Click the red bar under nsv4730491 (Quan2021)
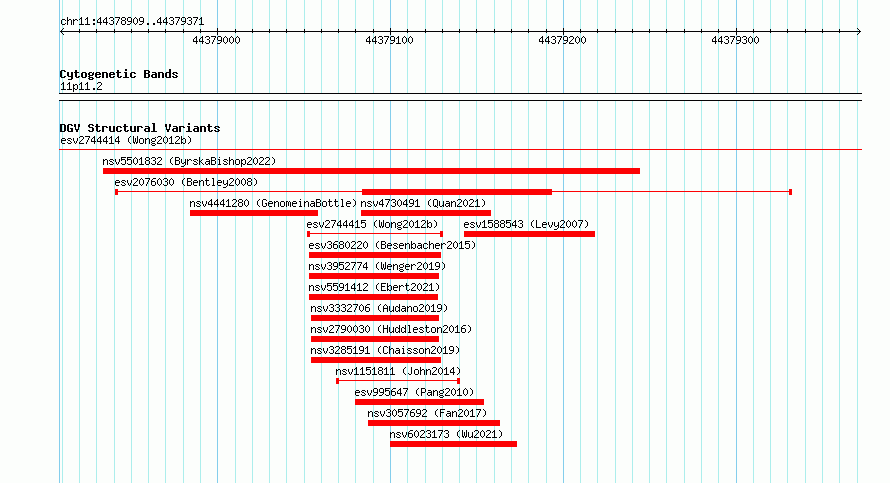The height and width of the screenshot is (483, 890). click(426, 213)
